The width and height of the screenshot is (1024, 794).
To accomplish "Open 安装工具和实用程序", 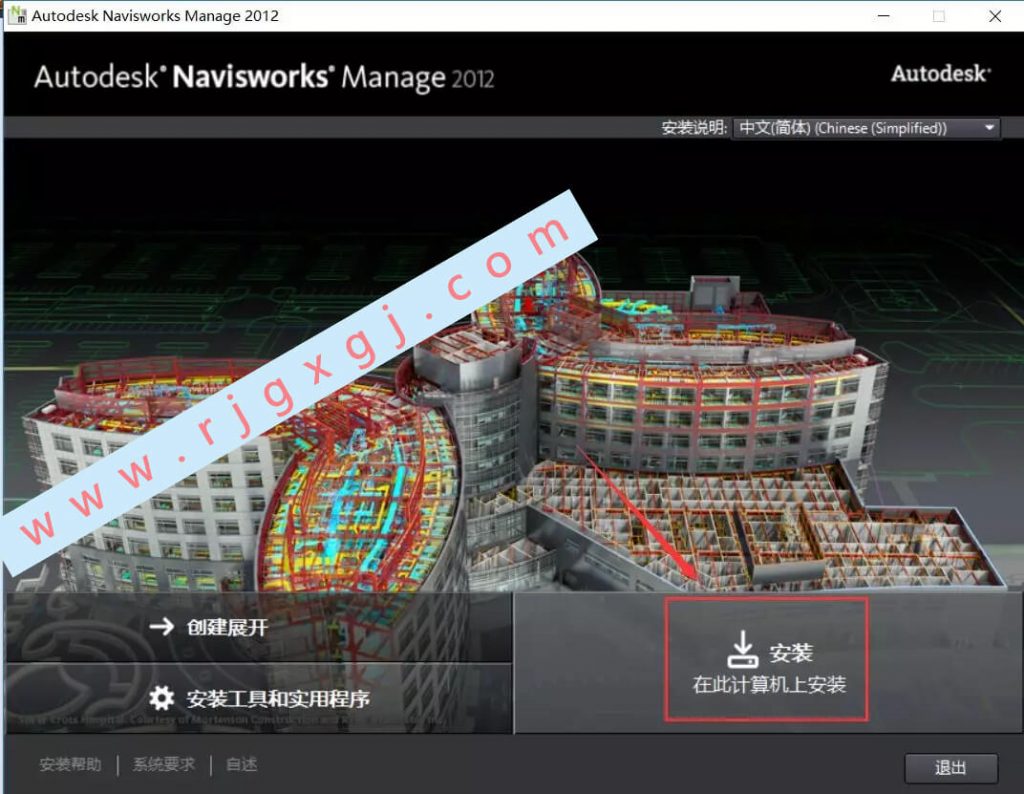I will pyautogui.click(x=278, y=699).
